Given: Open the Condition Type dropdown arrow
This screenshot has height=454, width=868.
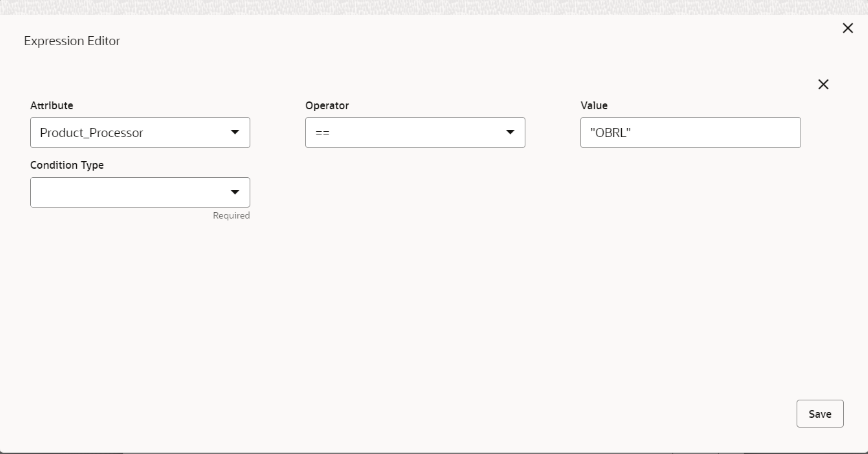Looking at the screenshot, I should 235,192.
